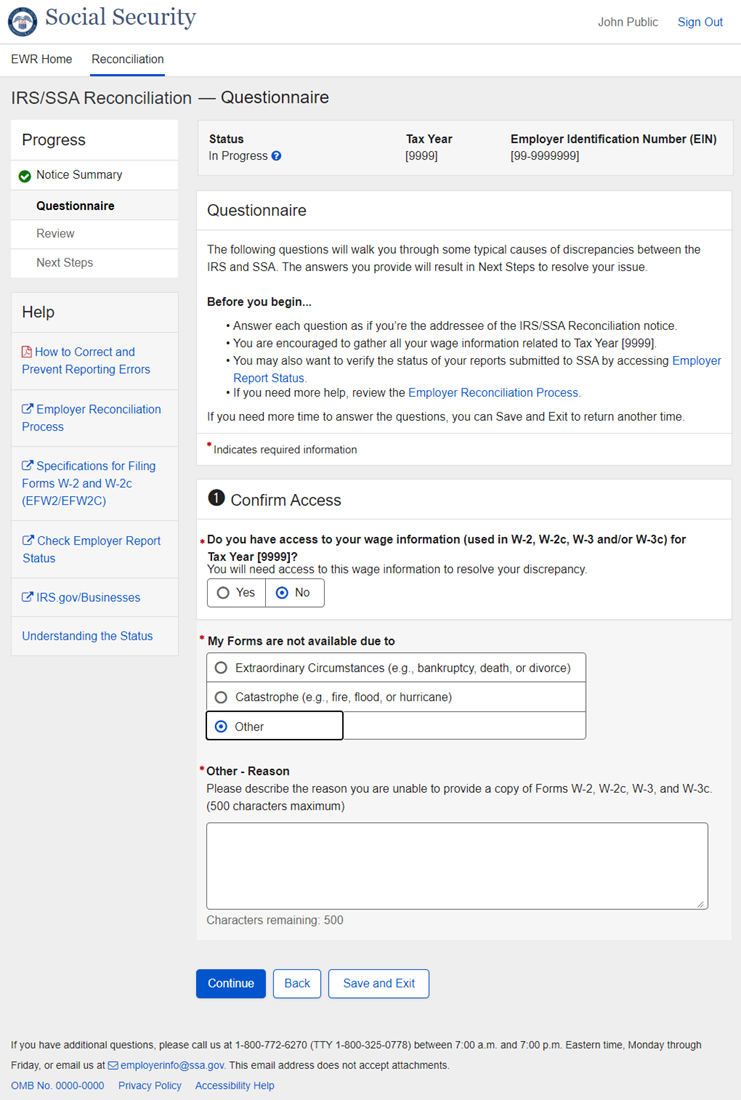Click the In Progress status help icon
This screenshot has height=1100, width=741.
point(276,156)
